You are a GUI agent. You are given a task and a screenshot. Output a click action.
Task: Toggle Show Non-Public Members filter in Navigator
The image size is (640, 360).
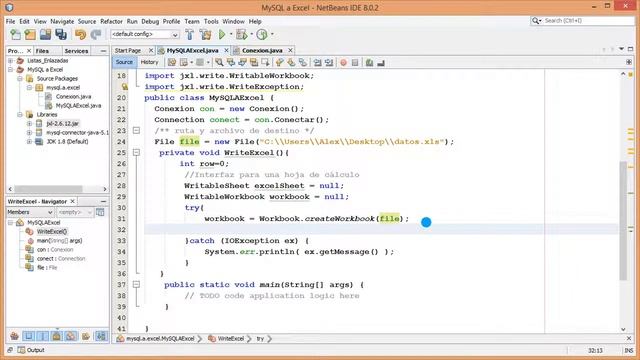pyautogui.click(x=56, y=336)
